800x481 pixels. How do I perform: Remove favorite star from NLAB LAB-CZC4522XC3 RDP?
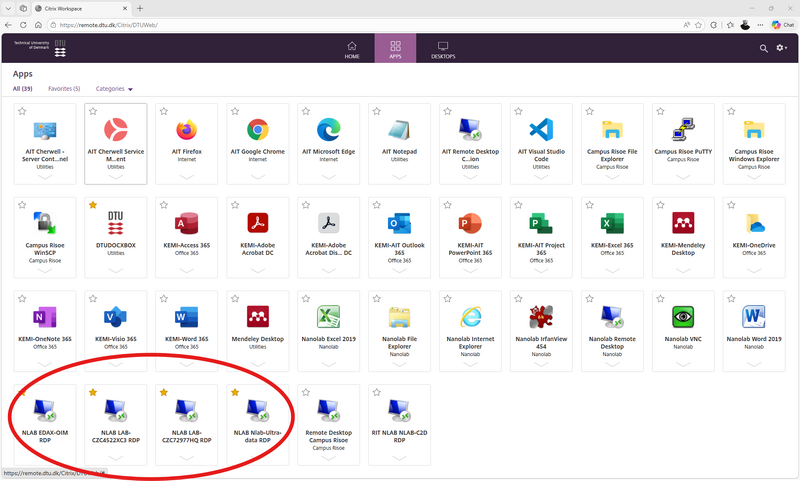[93, 392]
